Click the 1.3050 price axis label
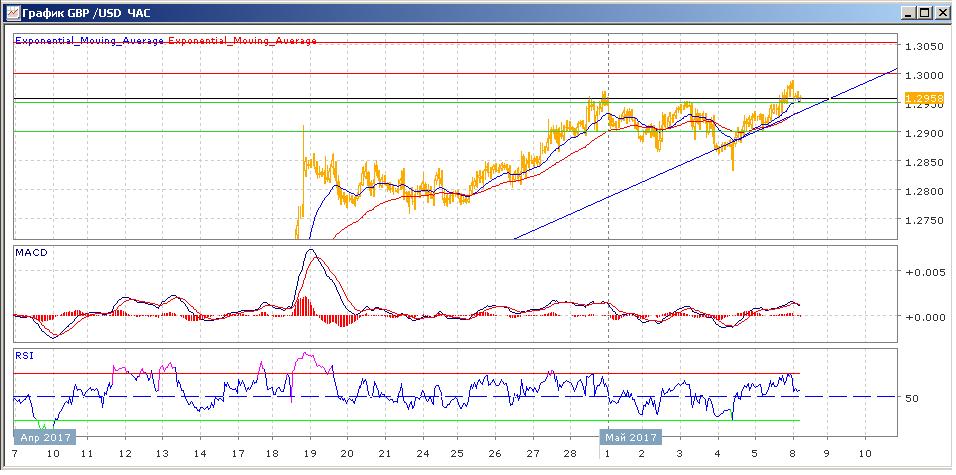The width and height of the screenshot is (956, 475). coord(926,47)
